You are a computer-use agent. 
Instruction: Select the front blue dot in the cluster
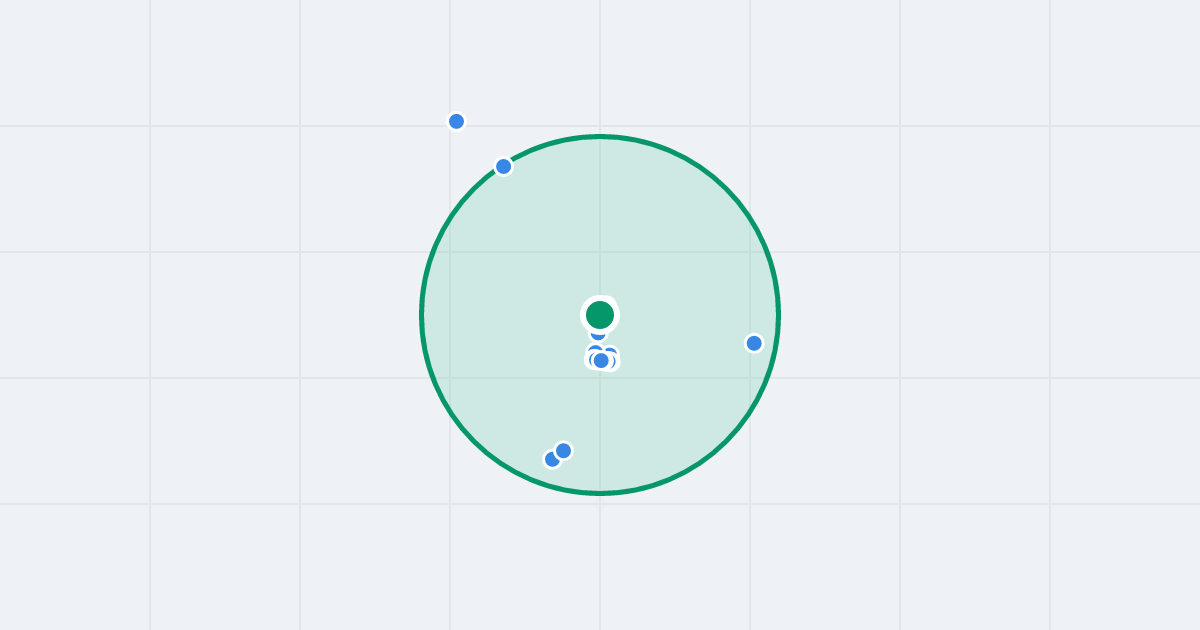pyautogui.click(x=601, y=360)
